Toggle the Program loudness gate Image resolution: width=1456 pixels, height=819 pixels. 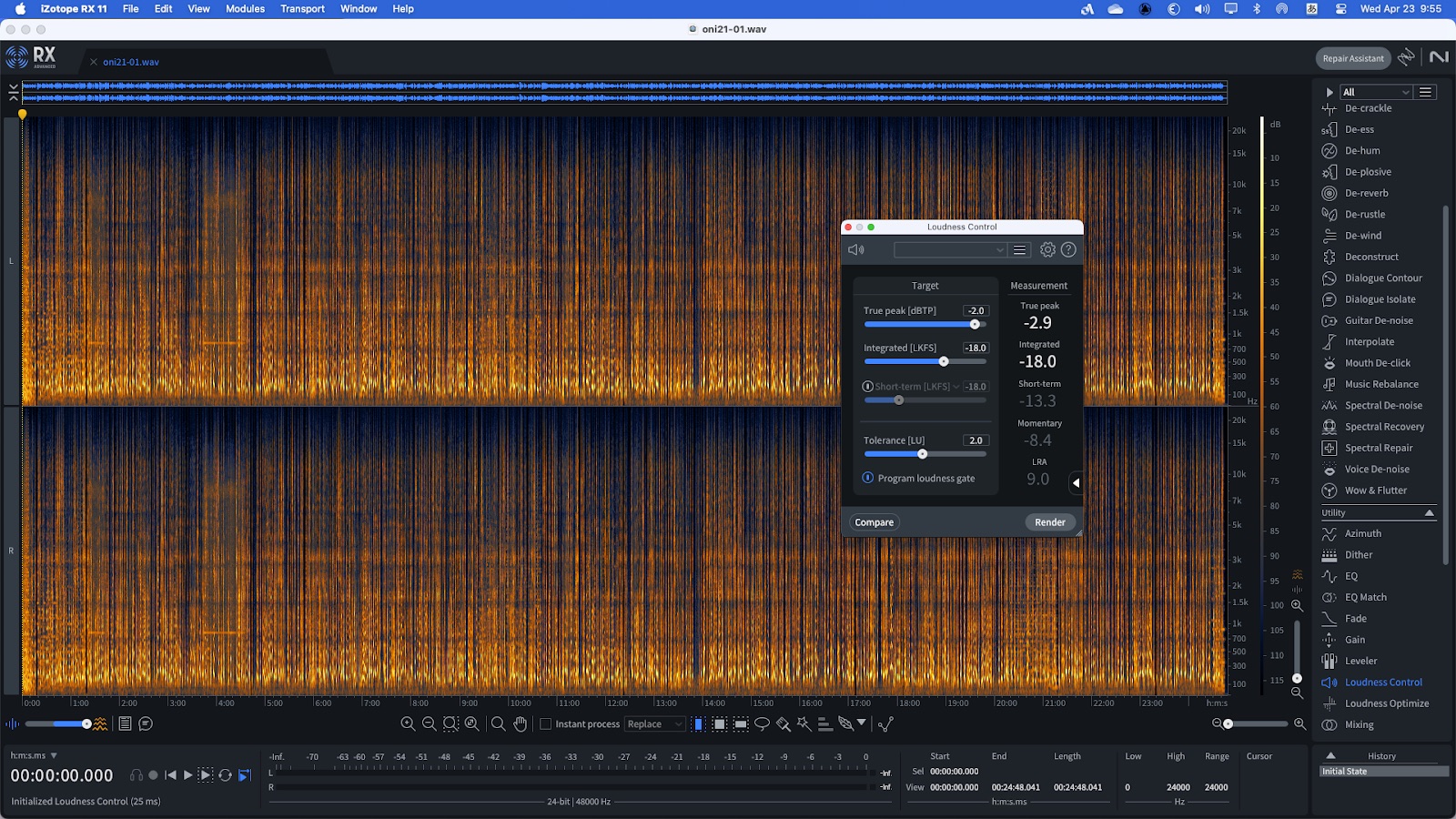tap(868, 478)
